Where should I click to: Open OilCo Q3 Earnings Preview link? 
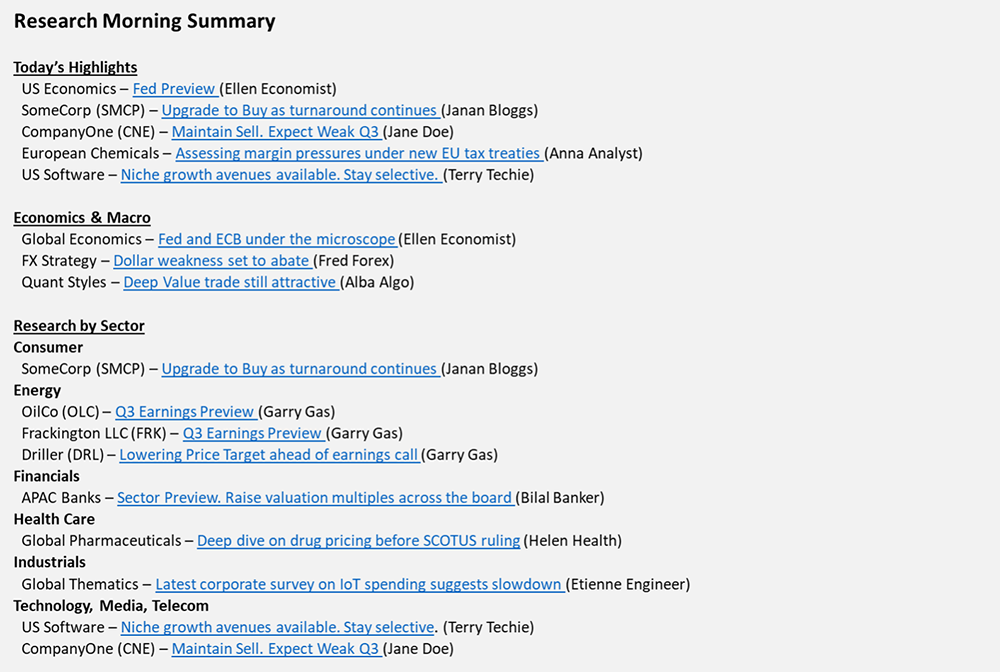(x=186, y=412)
